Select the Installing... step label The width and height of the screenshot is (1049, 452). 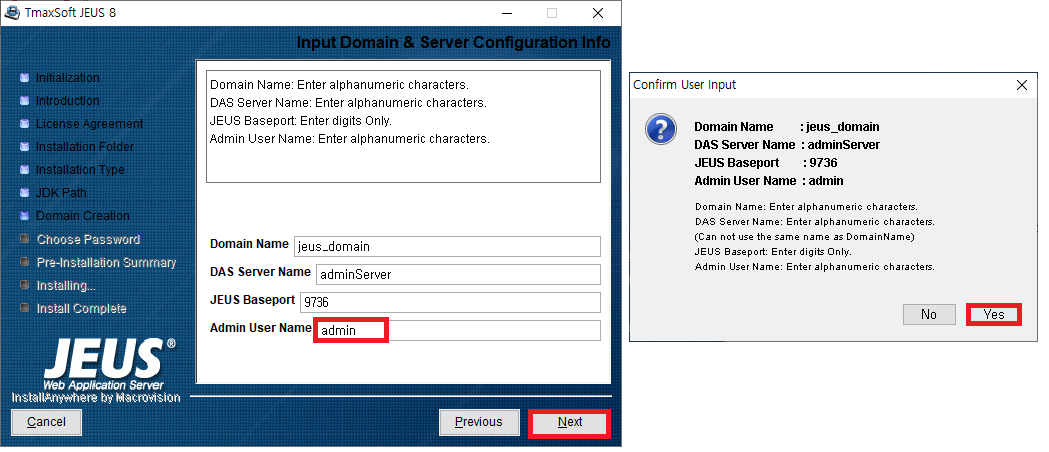pyautogui.click(x=66, y=286)
